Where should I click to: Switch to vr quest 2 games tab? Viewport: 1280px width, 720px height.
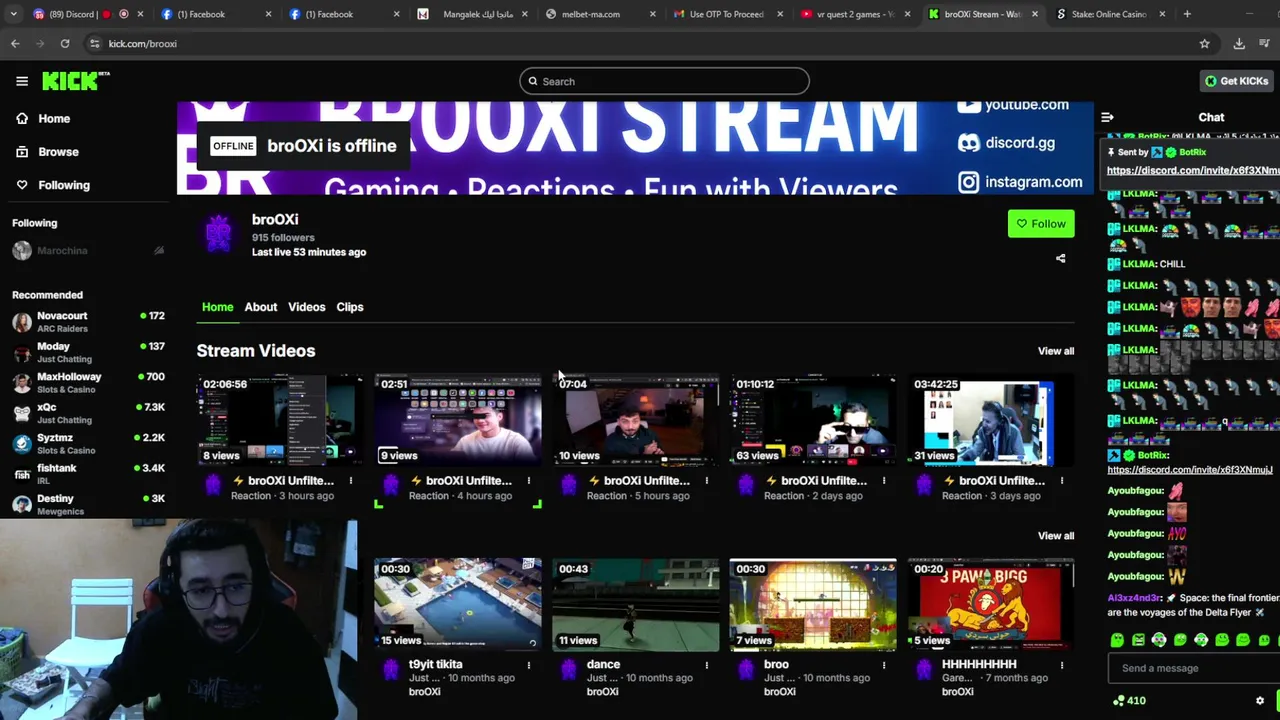coord(856,14)
